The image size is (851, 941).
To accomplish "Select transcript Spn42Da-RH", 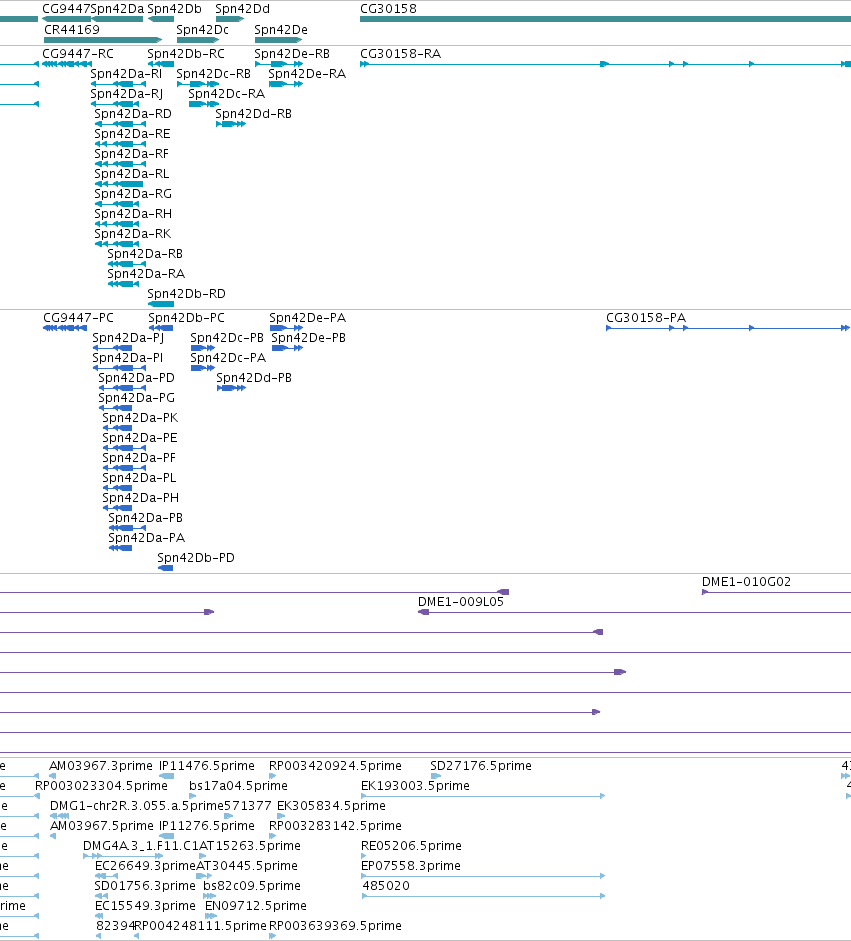I will pyautogui.click(x=133, y=214).
